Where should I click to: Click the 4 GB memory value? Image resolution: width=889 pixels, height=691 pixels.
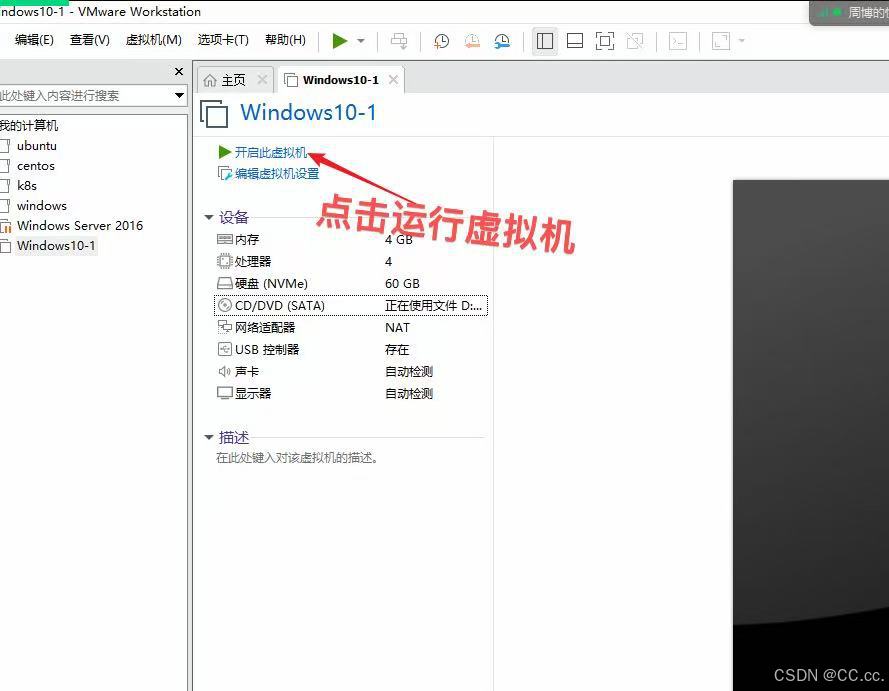(399, 239)
